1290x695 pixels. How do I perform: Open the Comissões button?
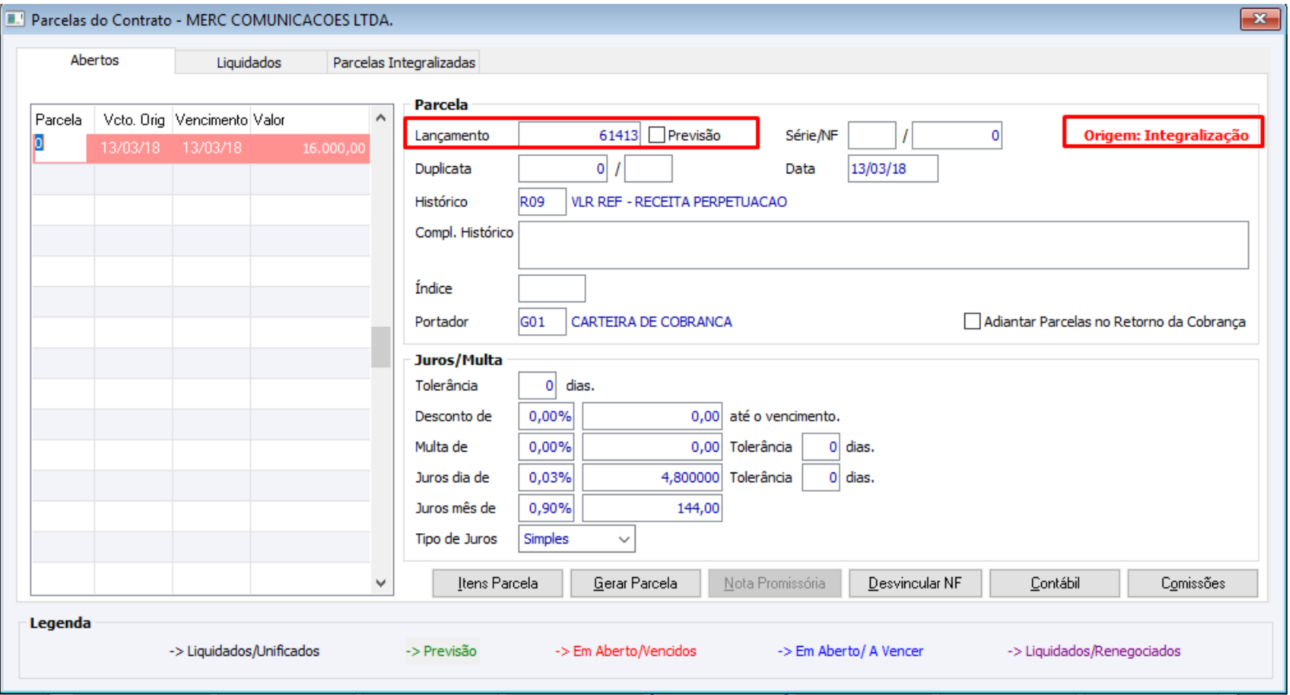(x=1193, y=583)
